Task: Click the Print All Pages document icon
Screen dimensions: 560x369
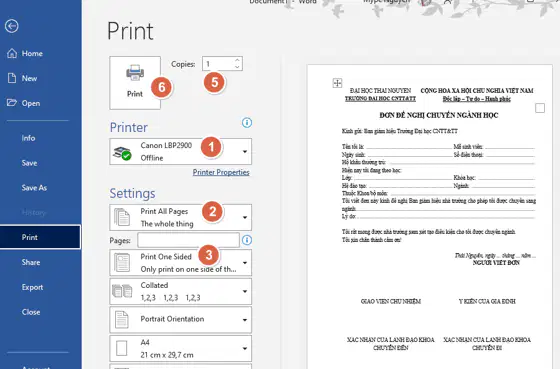Action: (x=122, y=217)
